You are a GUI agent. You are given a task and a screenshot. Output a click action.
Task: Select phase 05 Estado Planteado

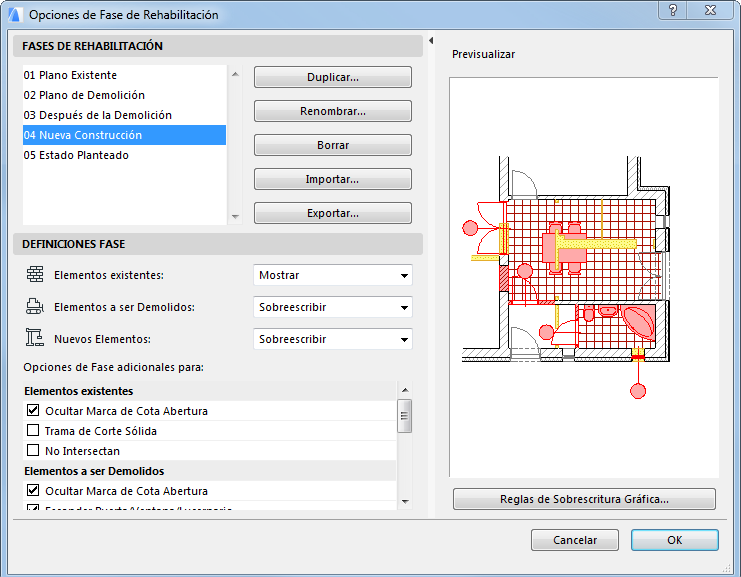click(x=124, y=155)
